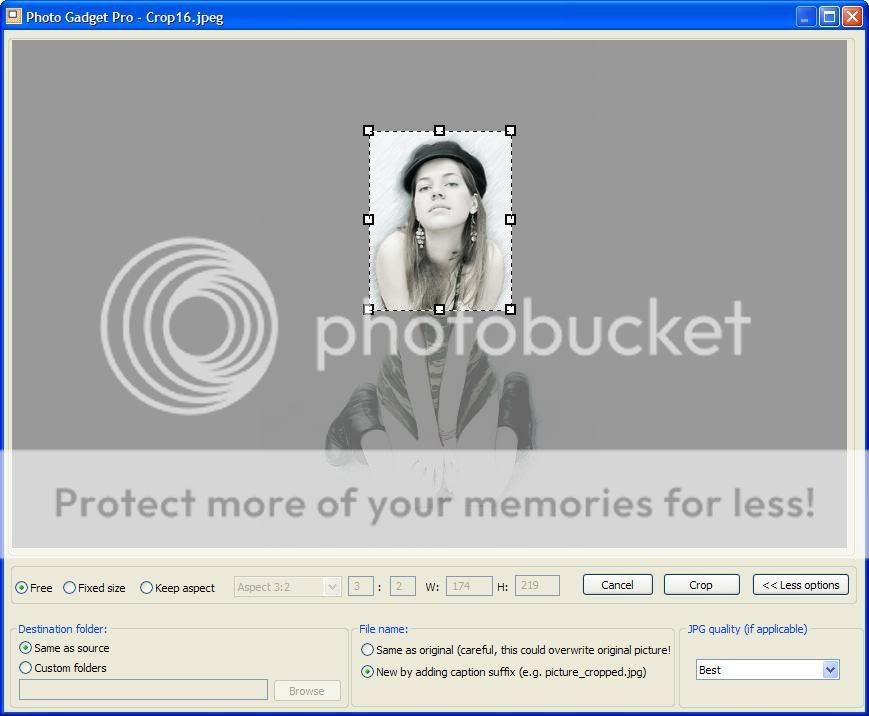Screen dimensions: 869x716
Task: Click the Photo Gadget Pro title bar icon
Action: 14,16
